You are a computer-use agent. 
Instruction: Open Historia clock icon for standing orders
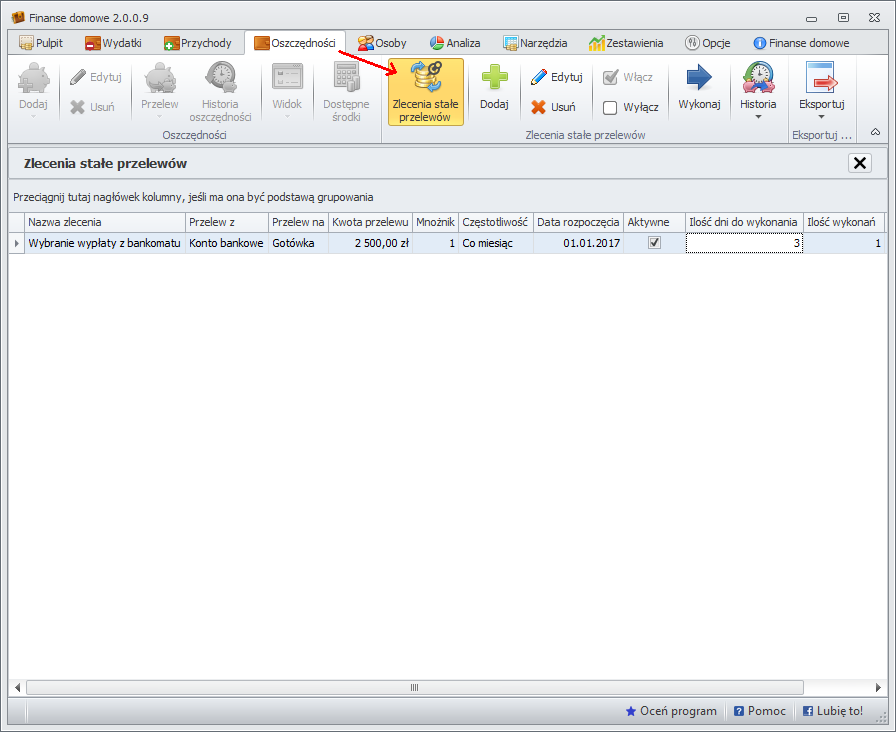coord(757,80)
